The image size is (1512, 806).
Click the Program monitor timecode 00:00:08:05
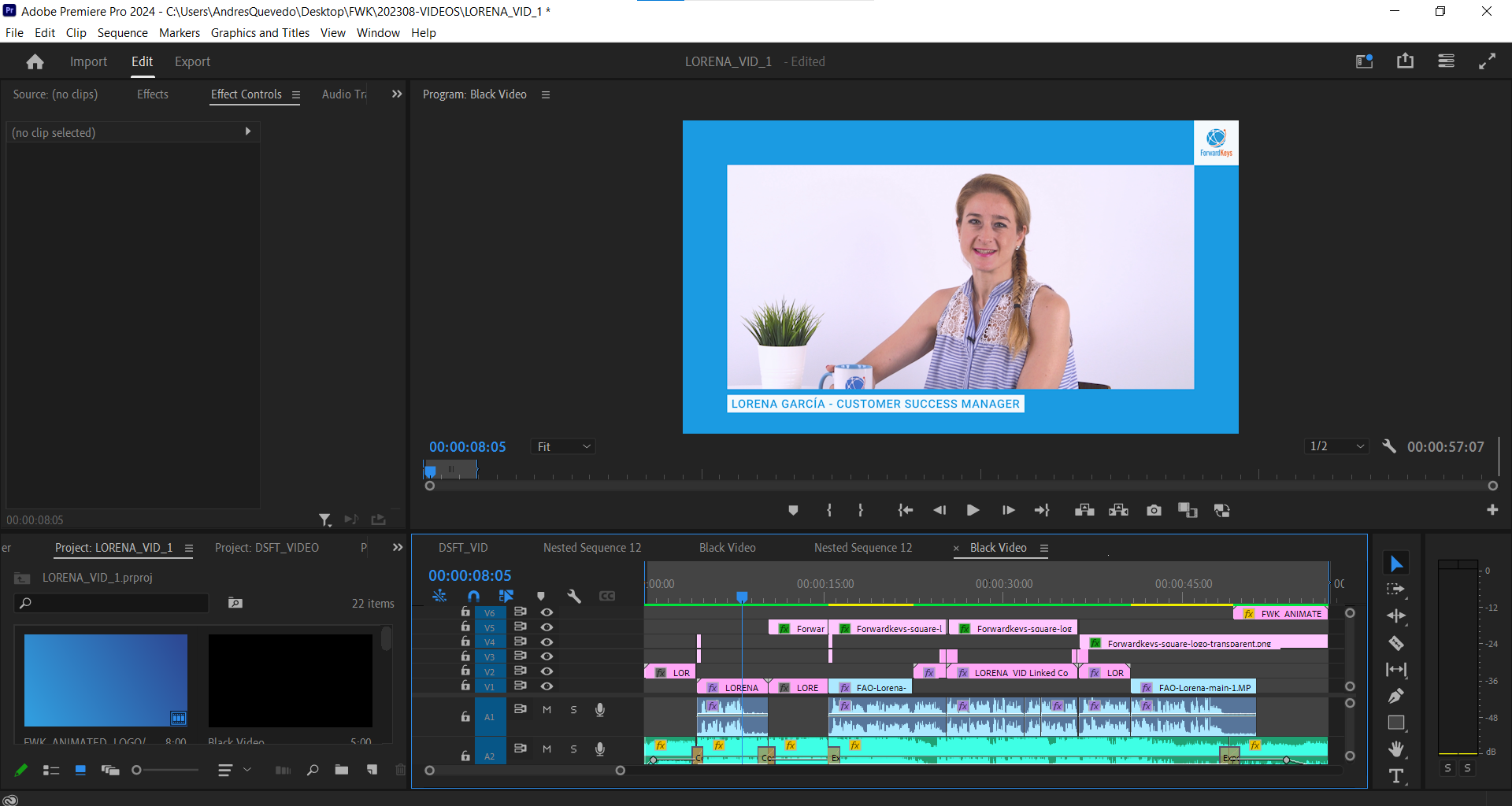point(468,446)
